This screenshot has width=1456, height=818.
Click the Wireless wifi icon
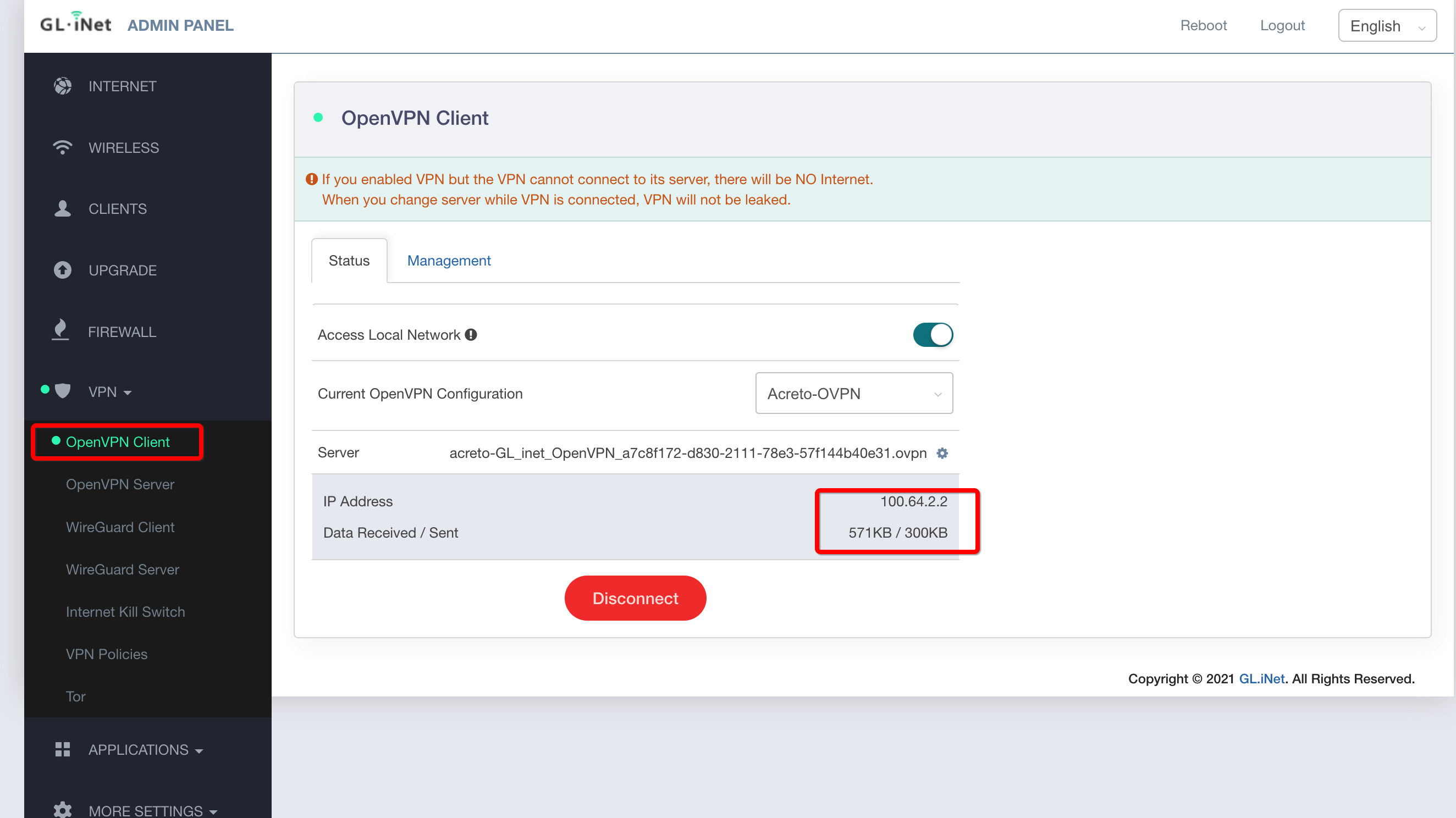pos(63,147)
